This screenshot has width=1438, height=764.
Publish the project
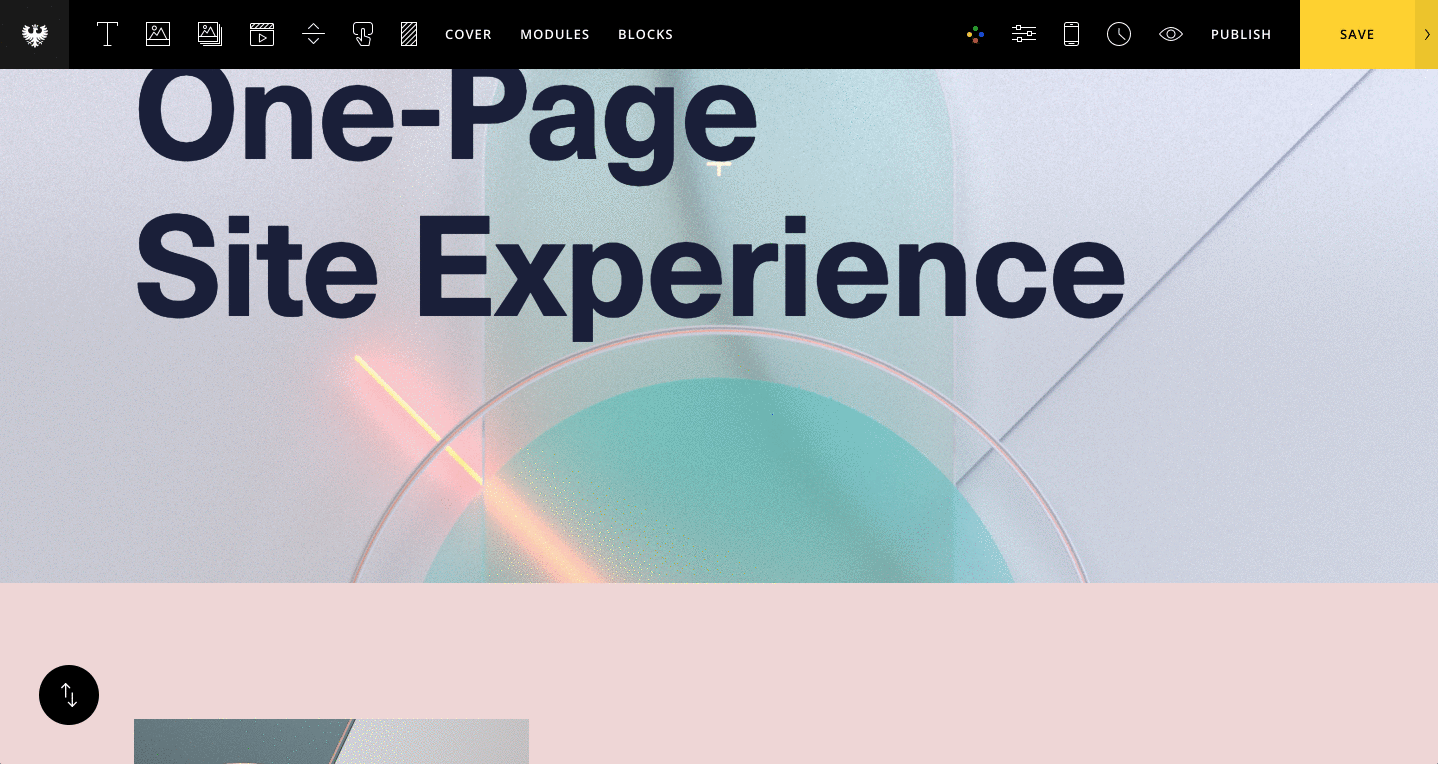point(1240,34)
